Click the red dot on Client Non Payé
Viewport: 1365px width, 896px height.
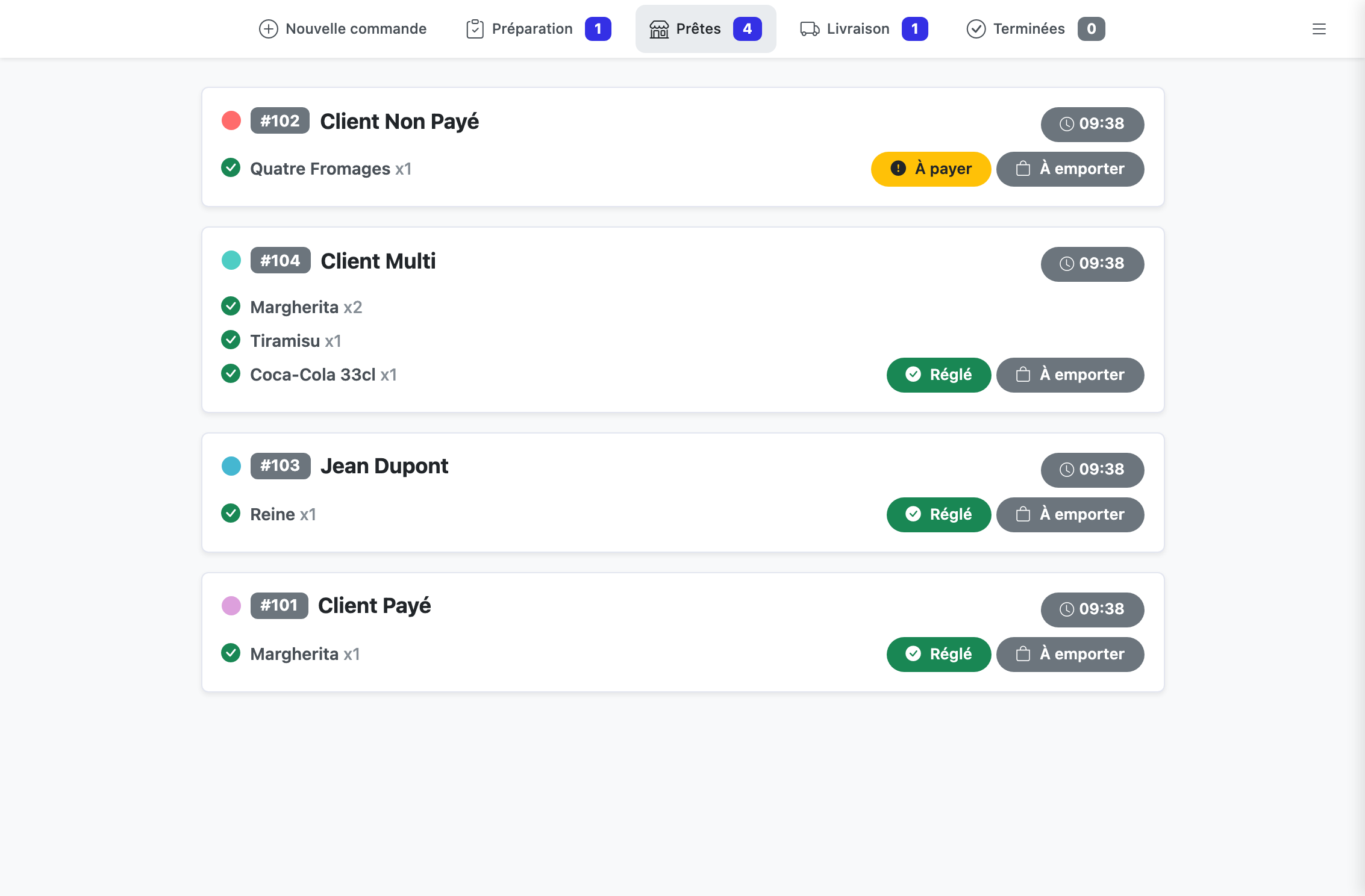(231, 121)
